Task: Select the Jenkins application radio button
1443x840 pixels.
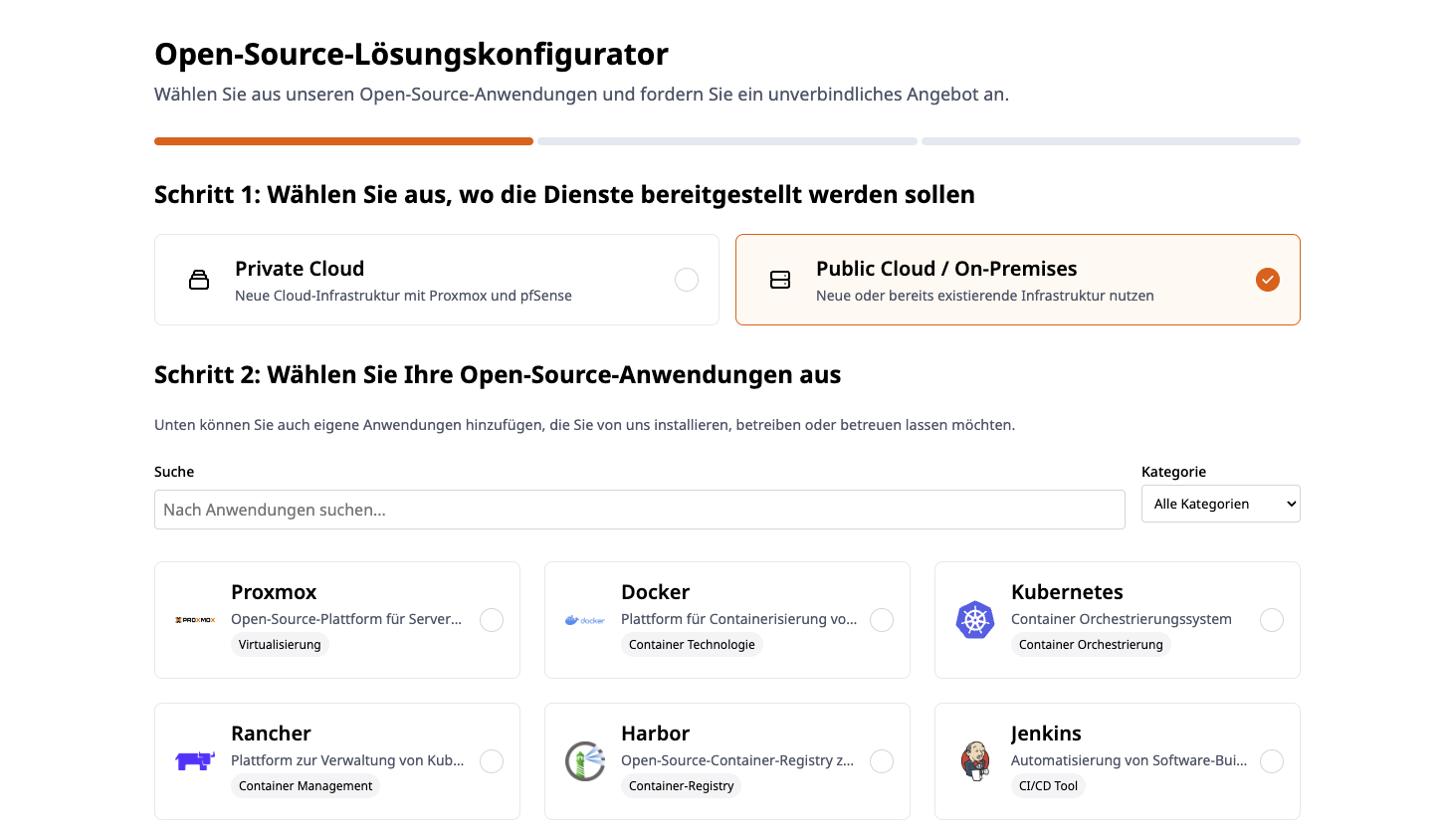Action: (x=1272, y=761)
